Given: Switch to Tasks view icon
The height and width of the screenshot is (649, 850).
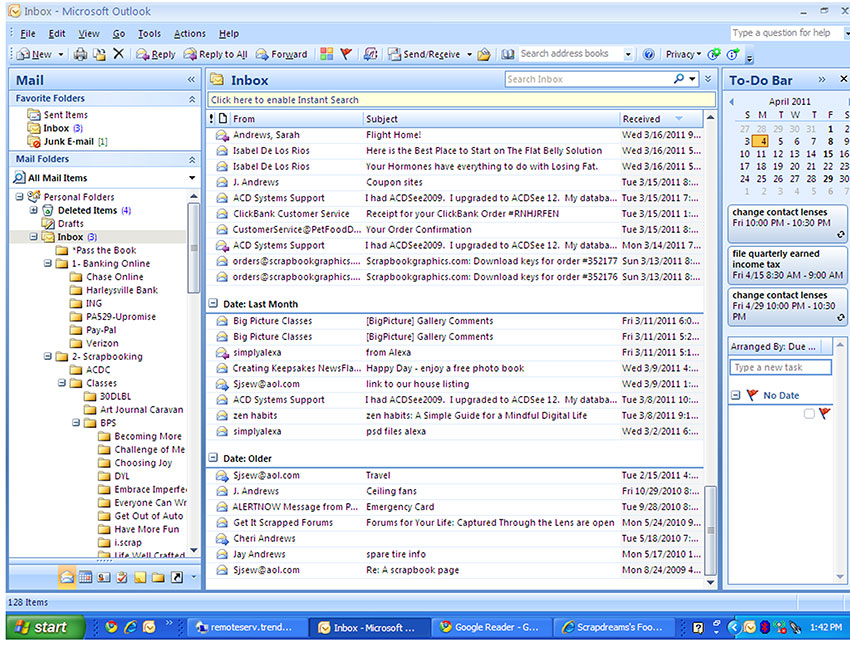Looking at the screenshot, I should [122, 577].
